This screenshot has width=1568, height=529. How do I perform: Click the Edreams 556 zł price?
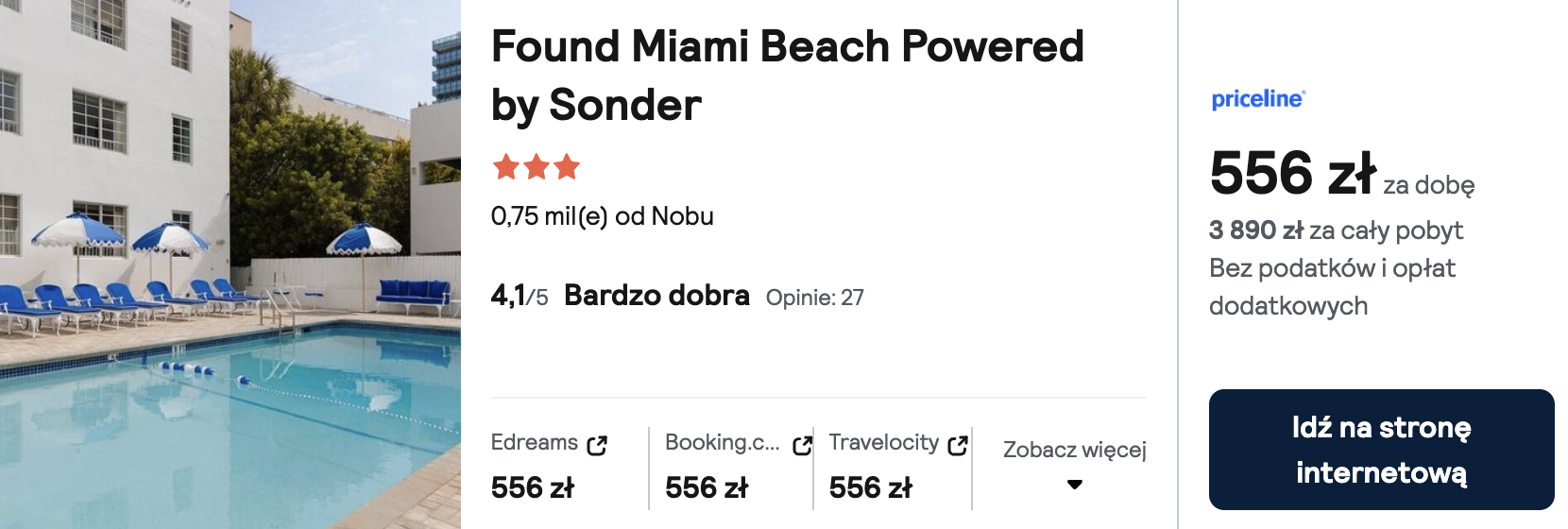tap(533, 487)
